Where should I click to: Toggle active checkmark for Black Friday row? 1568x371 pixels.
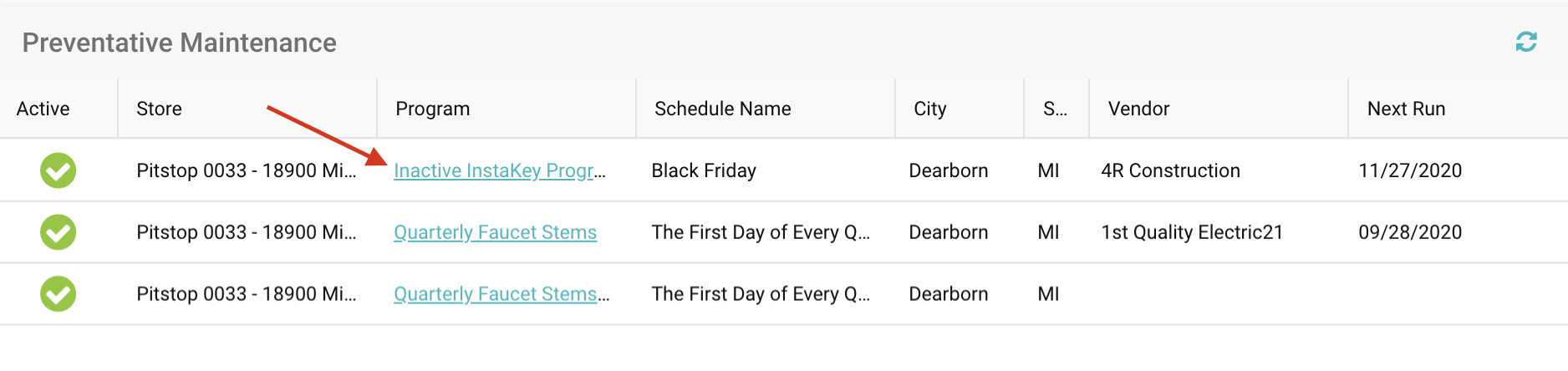pos(59,170)
